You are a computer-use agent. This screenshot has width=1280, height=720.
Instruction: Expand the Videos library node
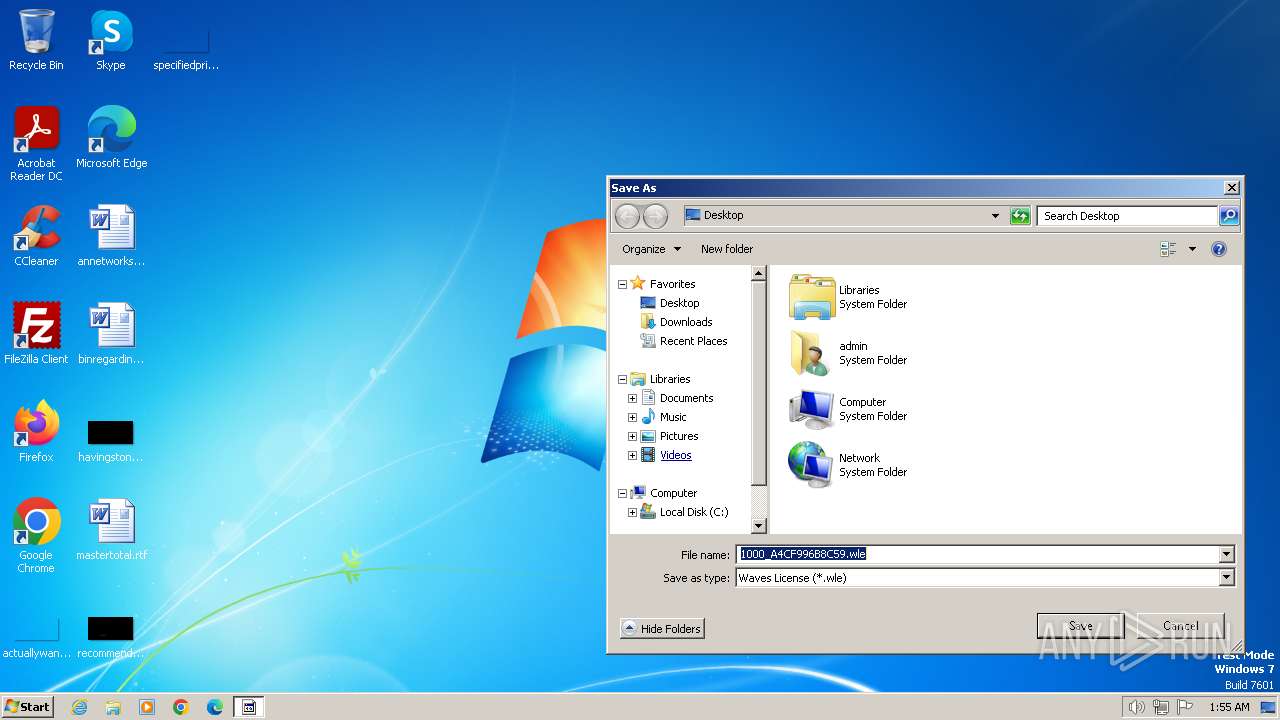(x=632, y=455)
